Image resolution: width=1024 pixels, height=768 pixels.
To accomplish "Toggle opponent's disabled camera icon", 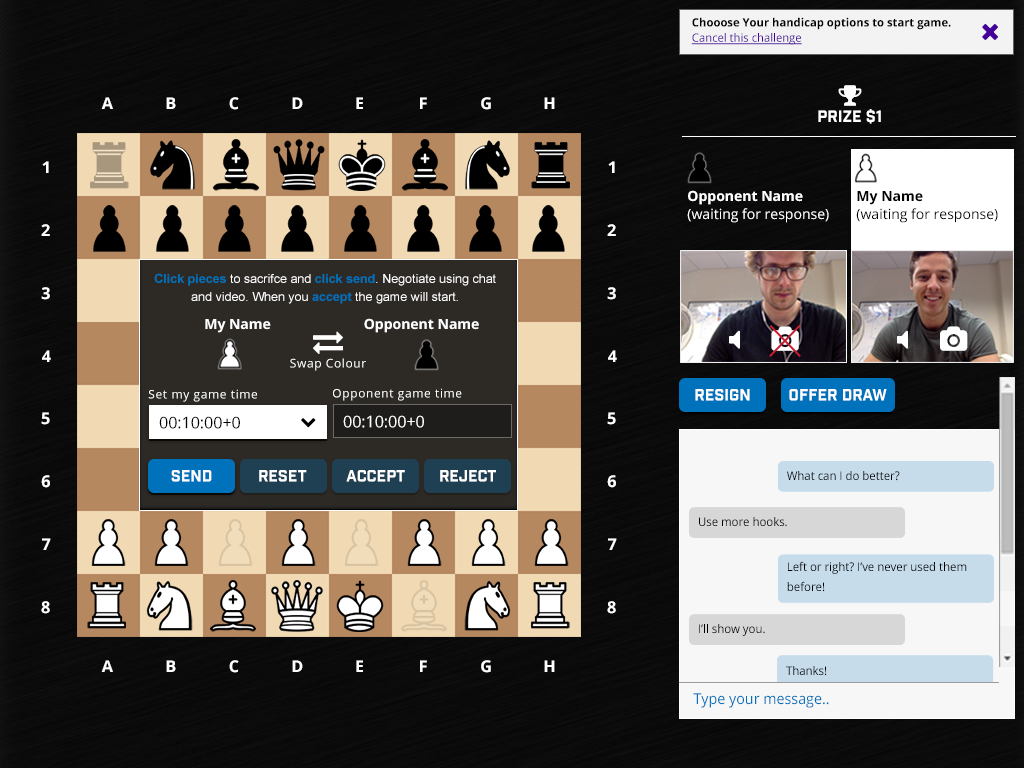I will coord(784,341).
